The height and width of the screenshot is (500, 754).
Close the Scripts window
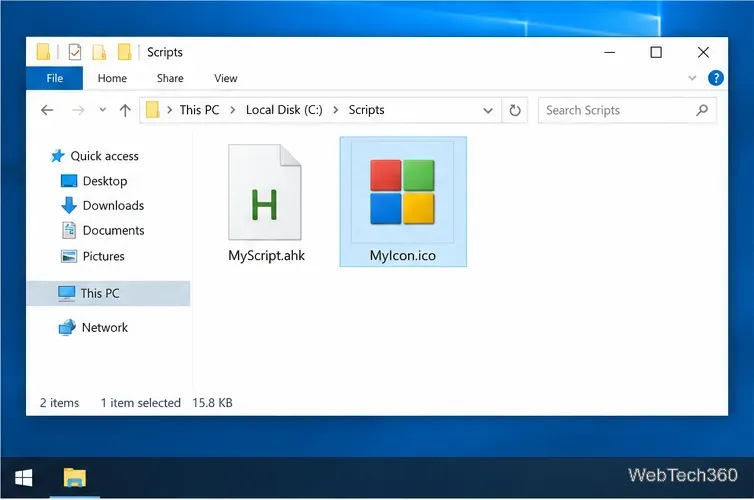point(703,52)
